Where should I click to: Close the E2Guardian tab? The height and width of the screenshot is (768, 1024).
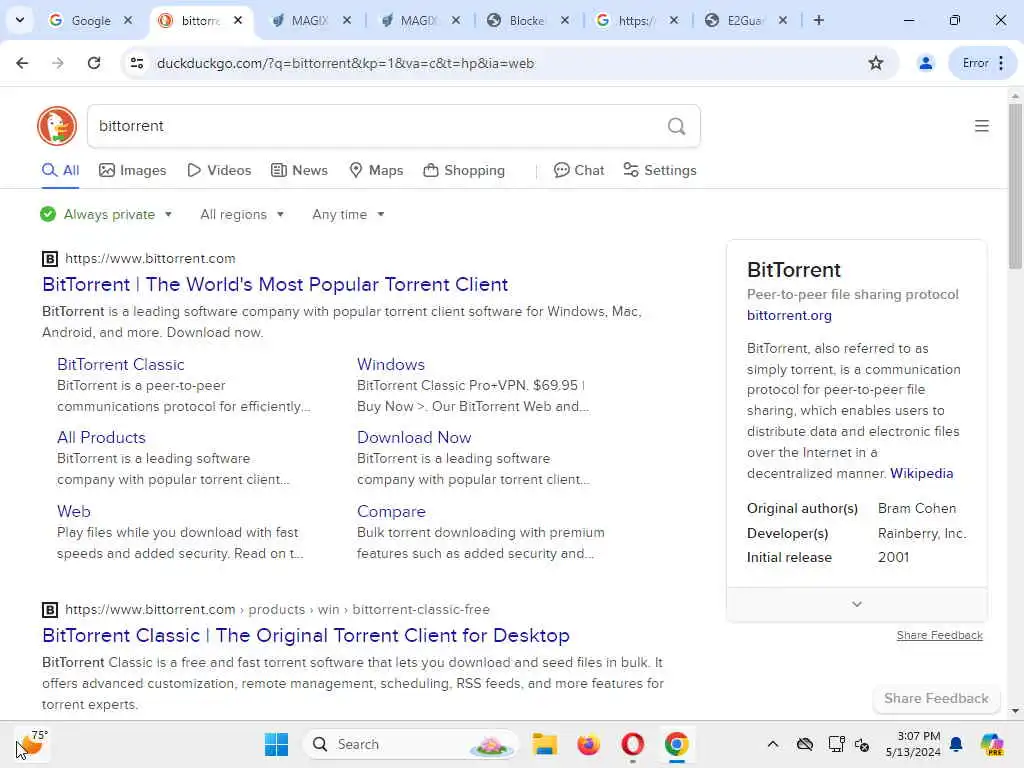(x=782, y=20)
